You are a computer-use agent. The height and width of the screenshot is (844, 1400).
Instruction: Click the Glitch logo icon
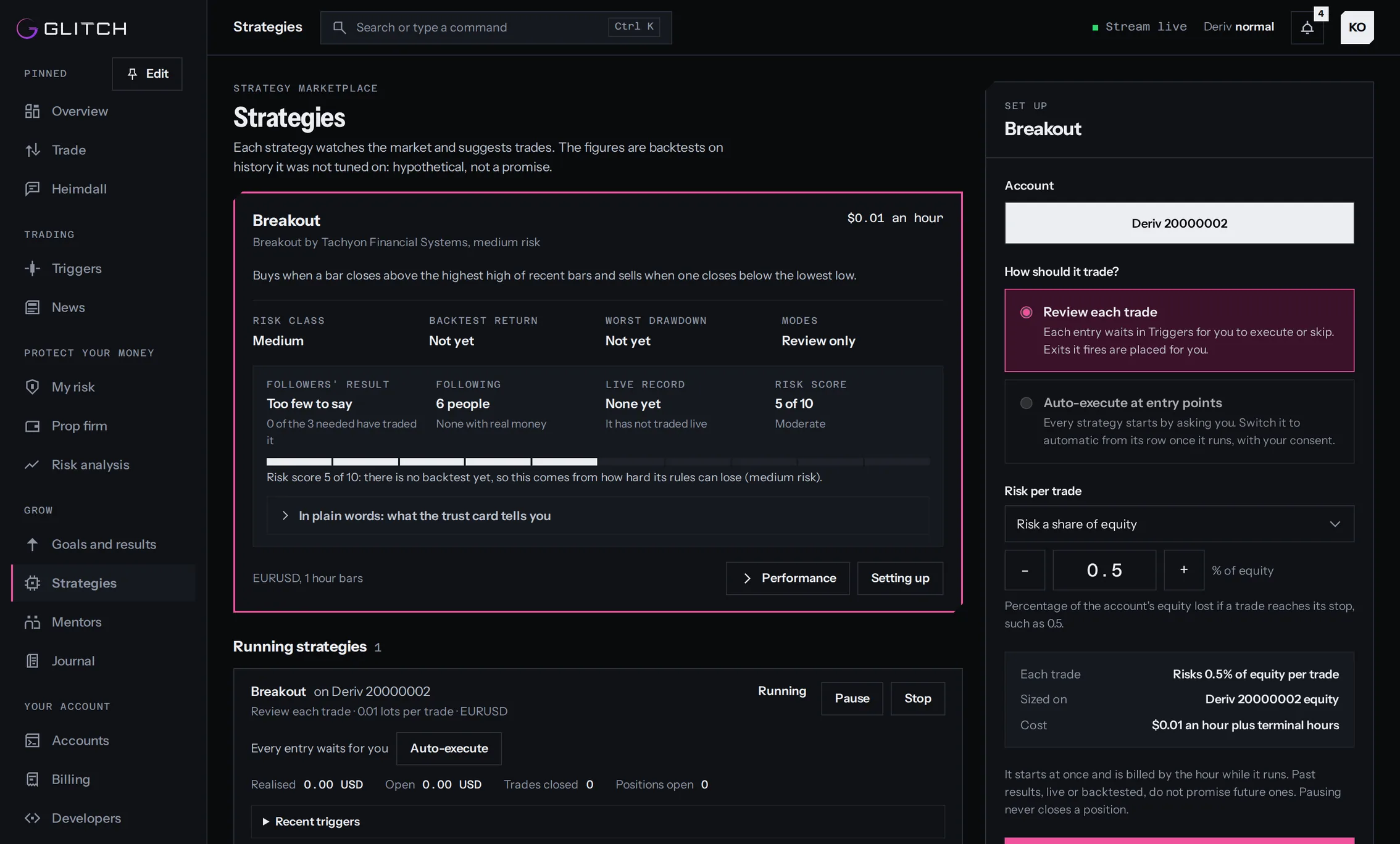tap(27, 28)
